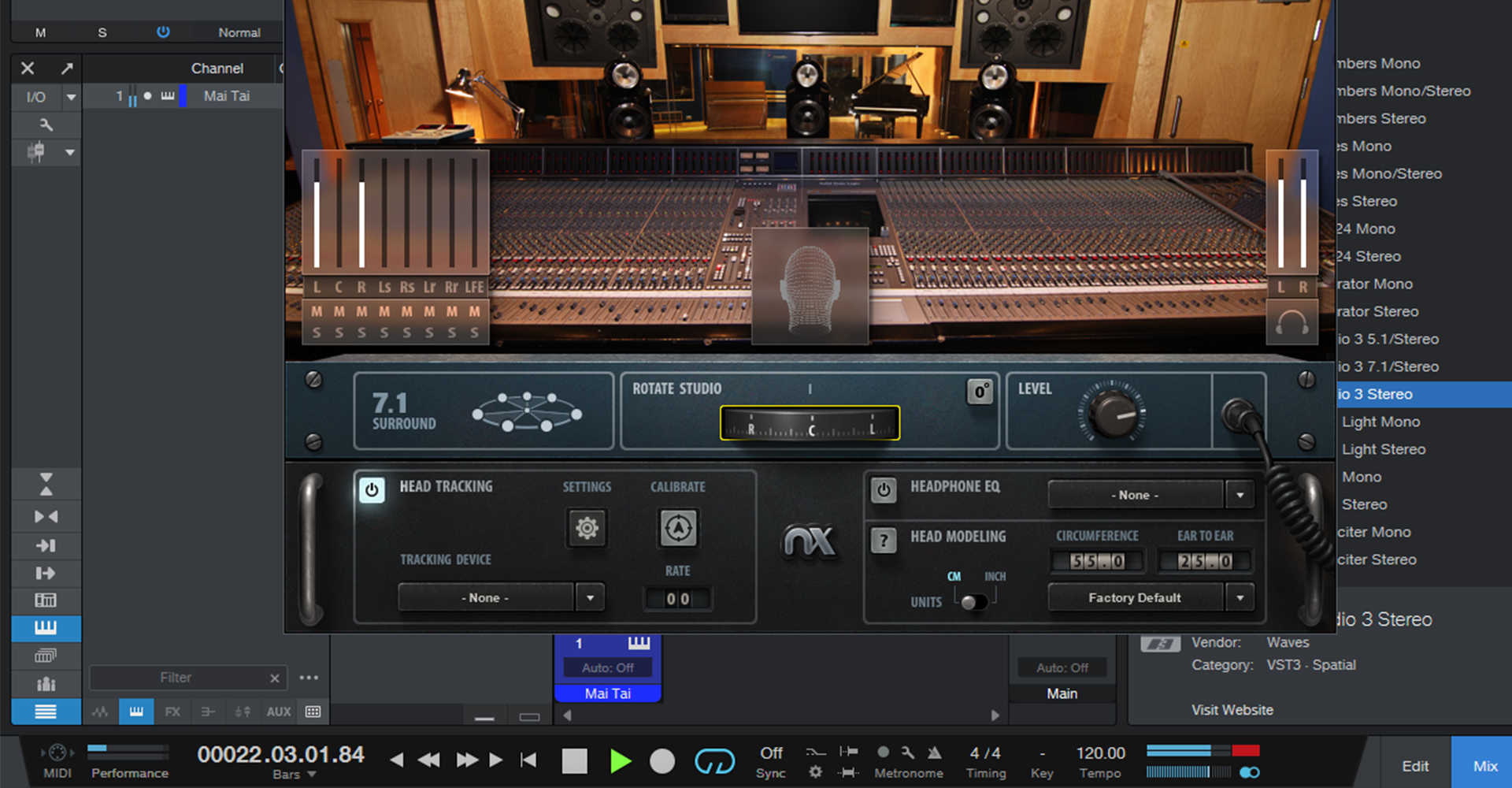The image size is (1512, 788).
Task: Switch to the Mix view tab
Action: (1484, 766)
